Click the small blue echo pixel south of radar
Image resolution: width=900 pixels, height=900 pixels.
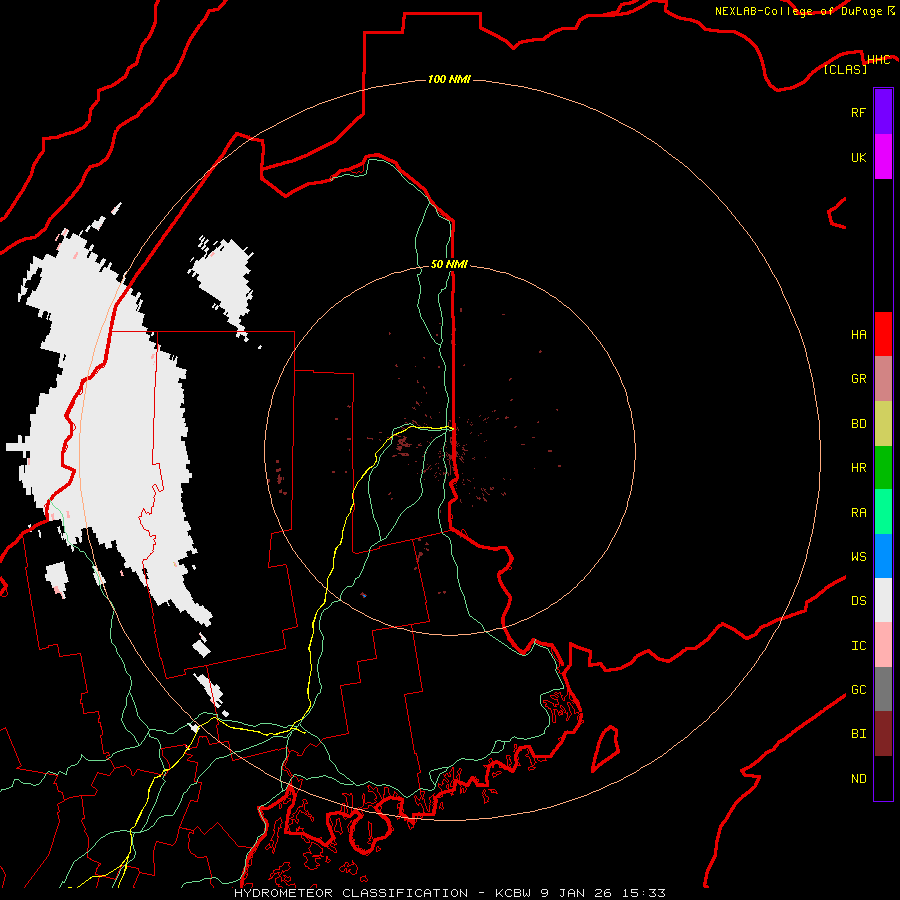pyautogui.click(x=364, y=595)
